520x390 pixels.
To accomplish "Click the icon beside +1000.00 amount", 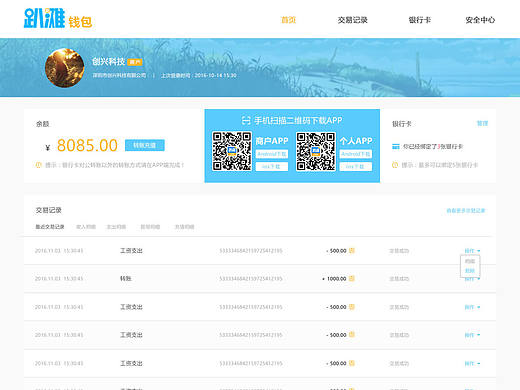I will tap(352, 278).
